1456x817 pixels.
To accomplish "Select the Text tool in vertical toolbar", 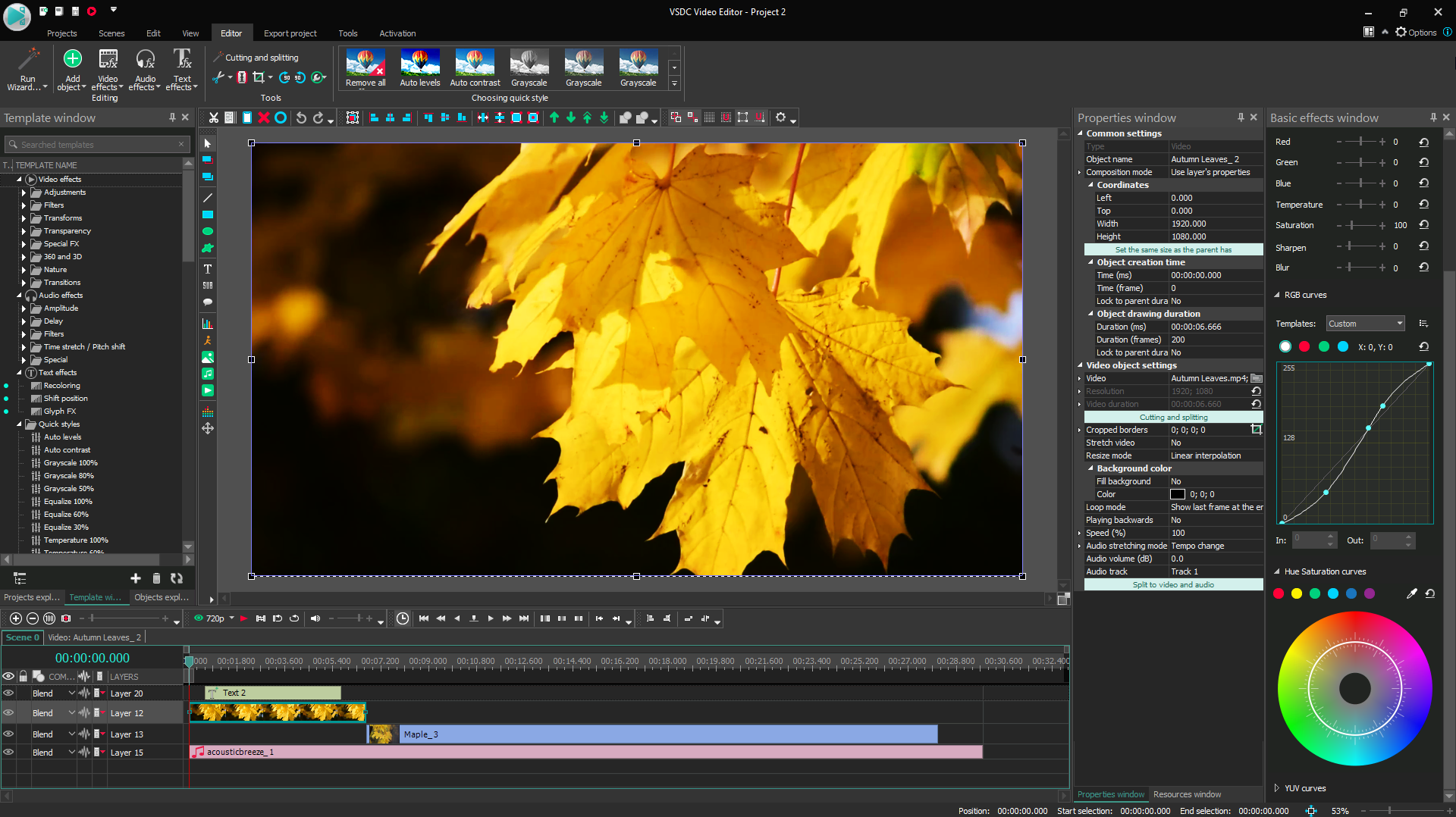I will tap(207, 269).
